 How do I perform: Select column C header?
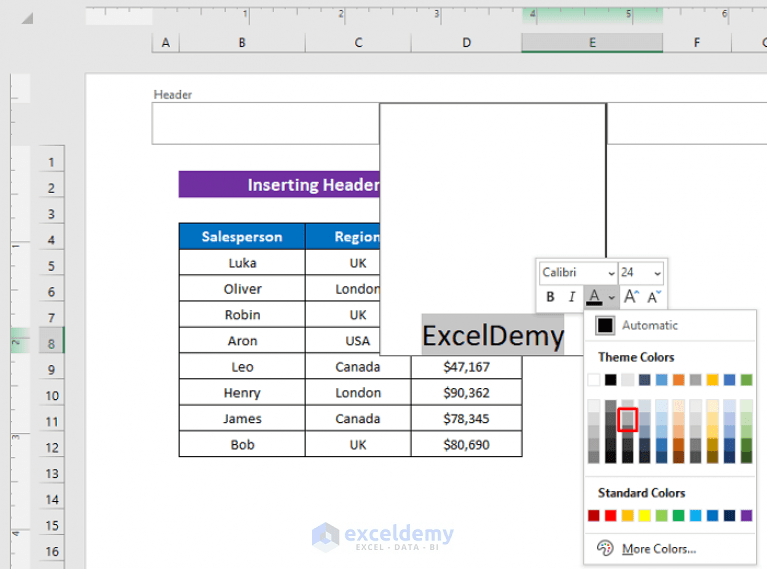(x=358, y=43)
